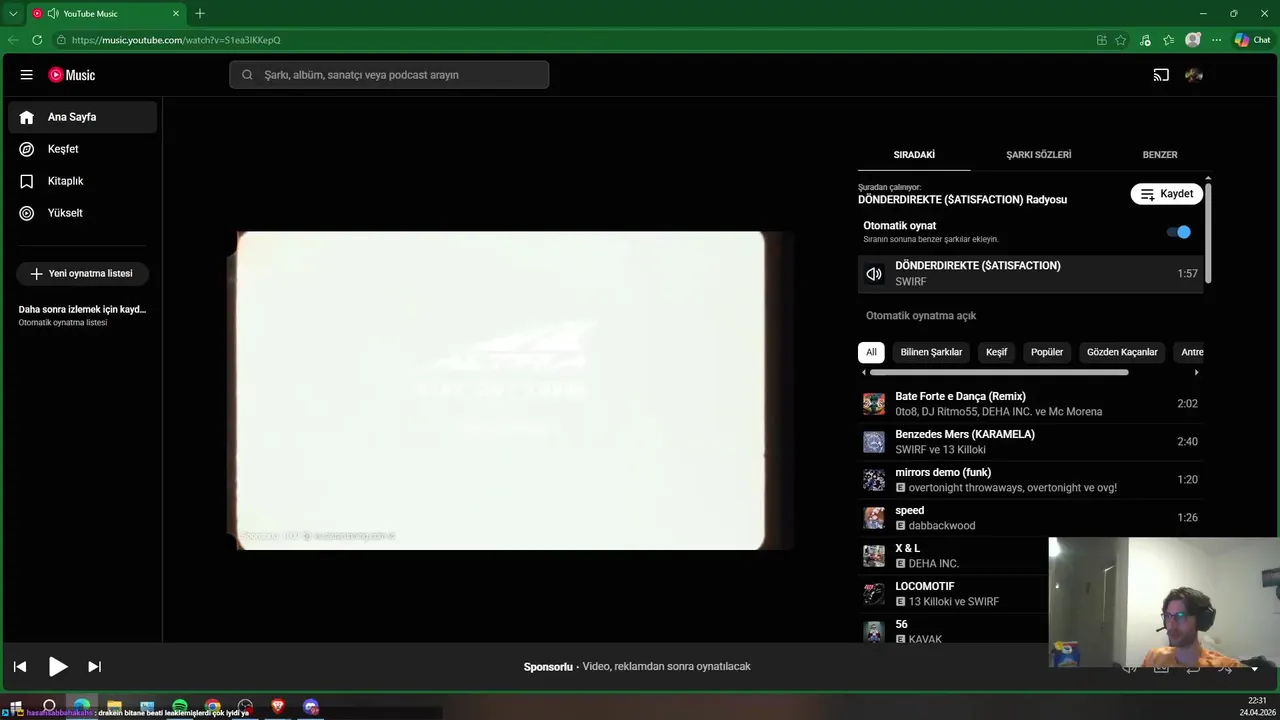Play mirrors demo (funk) from queue
1280x720 pixels.
(x=1030, y=480)
